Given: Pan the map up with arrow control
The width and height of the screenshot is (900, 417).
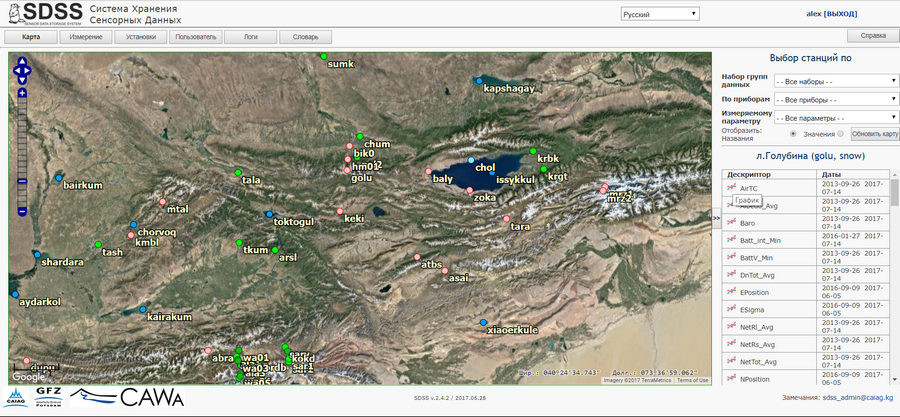Looking at the screenshot, I should coord(21,60).
